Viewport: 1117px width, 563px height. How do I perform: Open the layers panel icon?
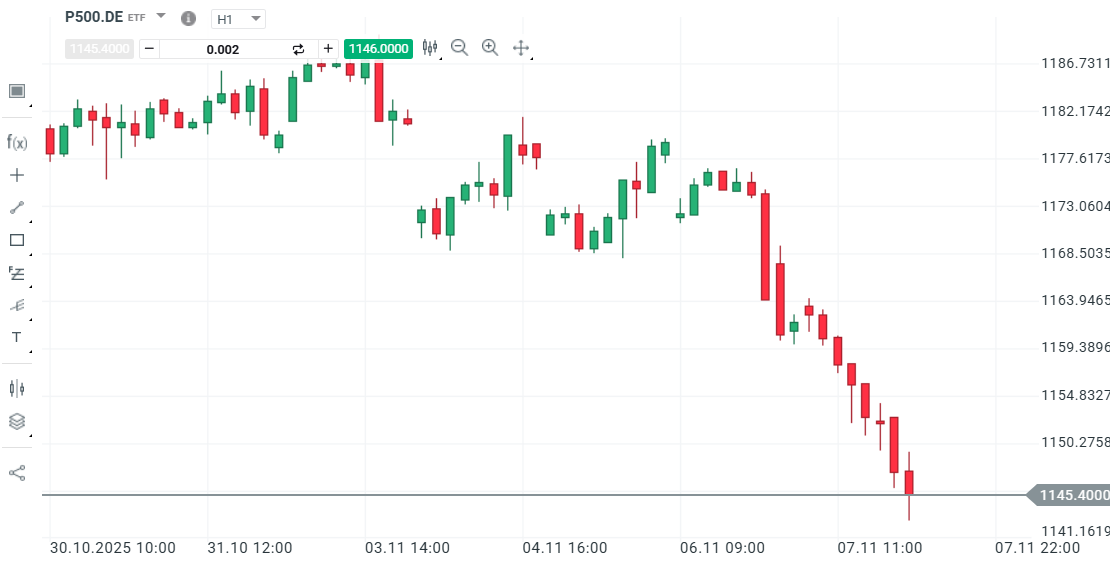coord(17,421)
